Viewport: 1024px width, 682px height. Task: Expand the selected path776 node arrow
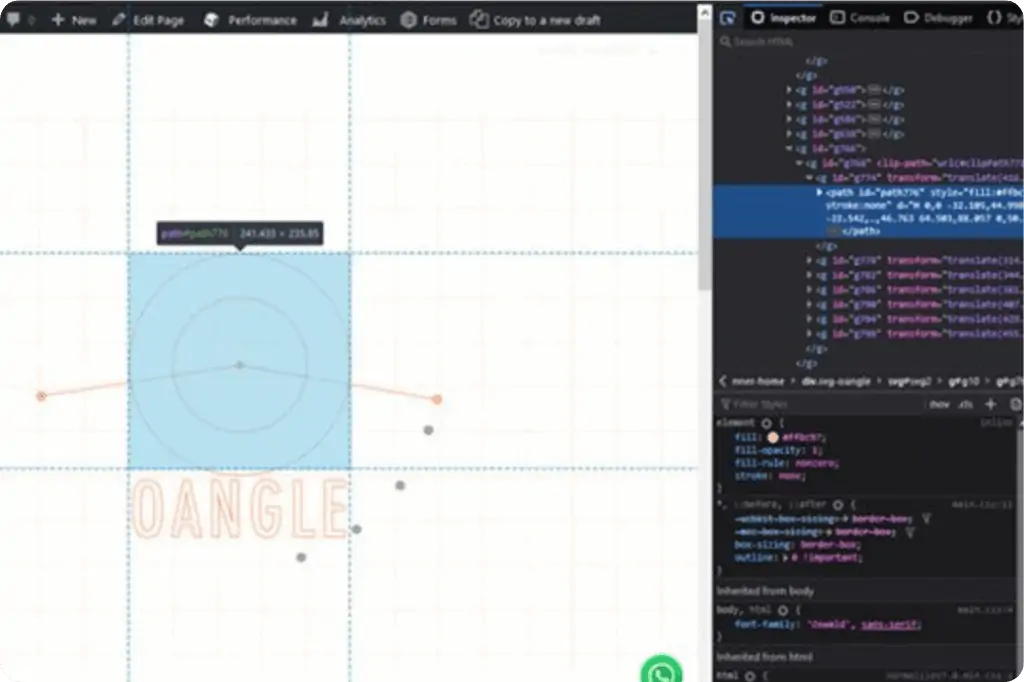pyautogui.click(x=819, y=193)
